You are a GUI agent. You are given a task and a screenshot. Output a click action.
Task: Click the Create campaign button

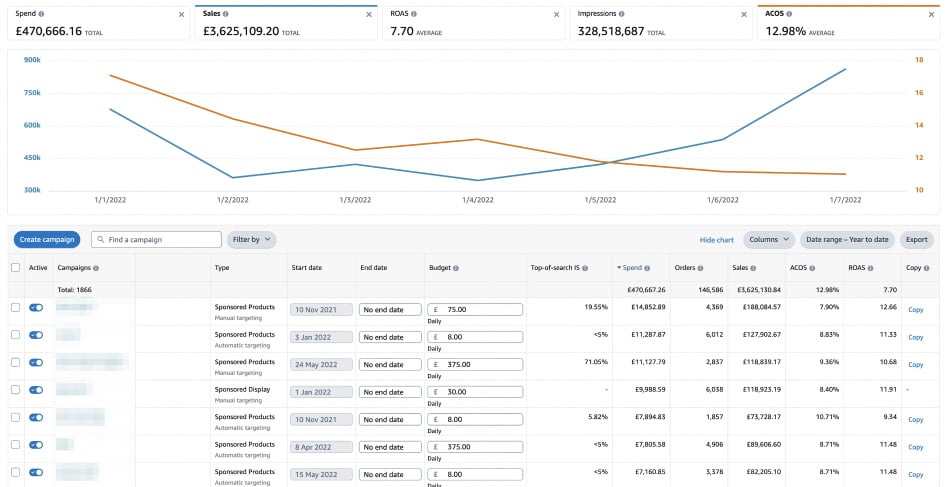47,240
